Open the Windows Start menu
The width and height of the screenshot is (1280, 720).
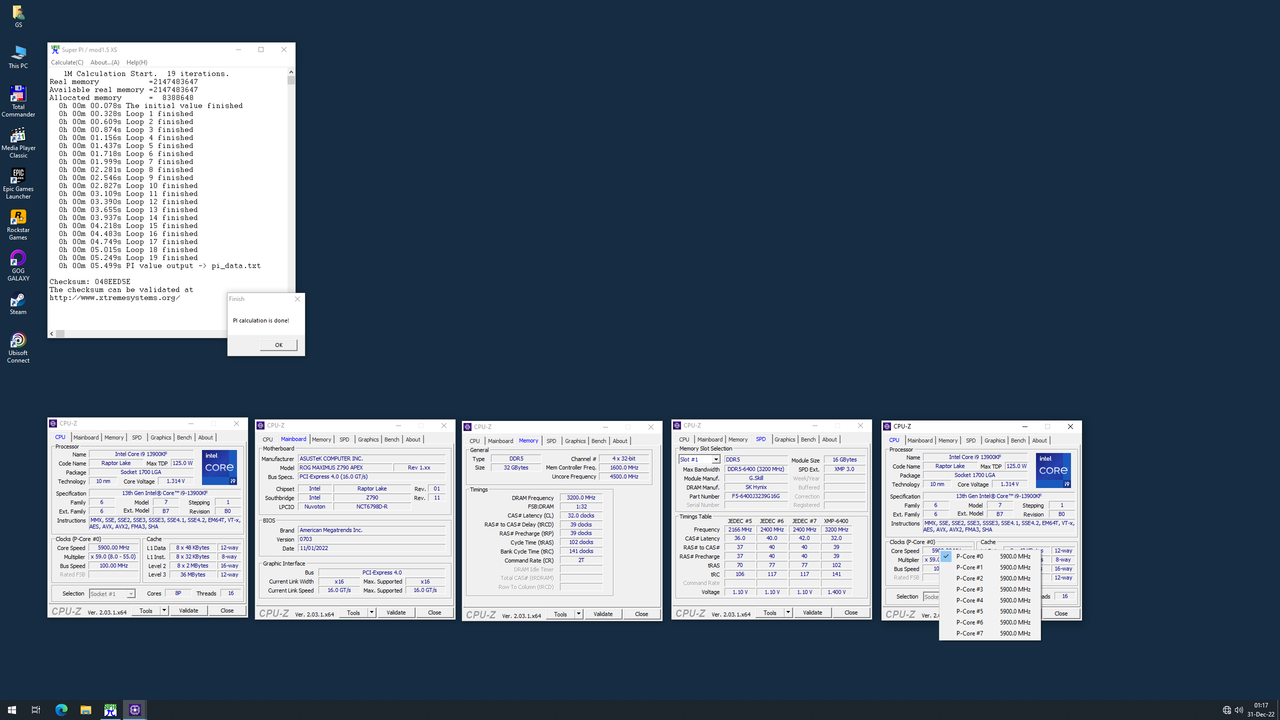[x=11, y=710]
